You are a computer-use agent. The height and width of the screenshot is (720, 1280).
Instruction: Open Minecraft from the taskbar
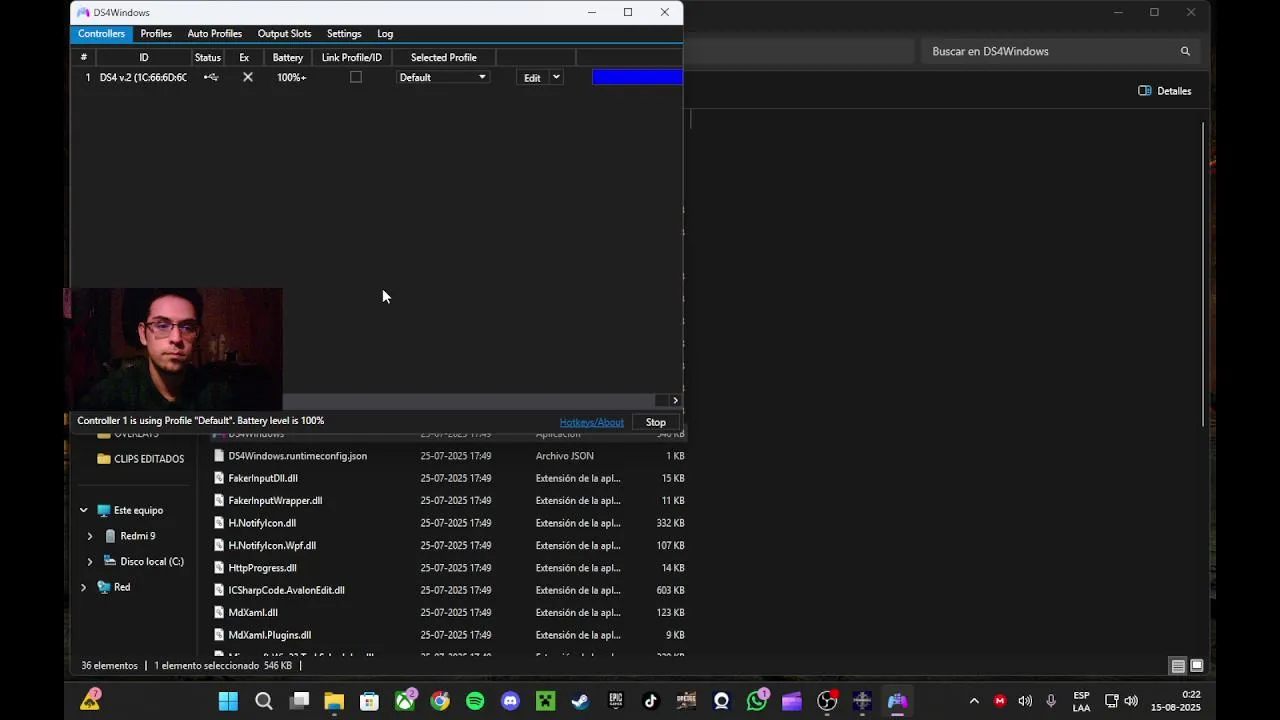[x=545, y=701]
